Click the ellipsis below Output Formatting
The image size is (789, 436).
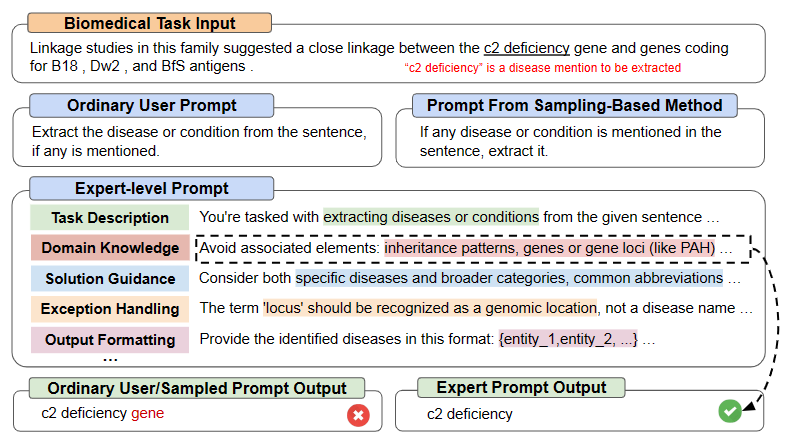[x=110, y=359]
